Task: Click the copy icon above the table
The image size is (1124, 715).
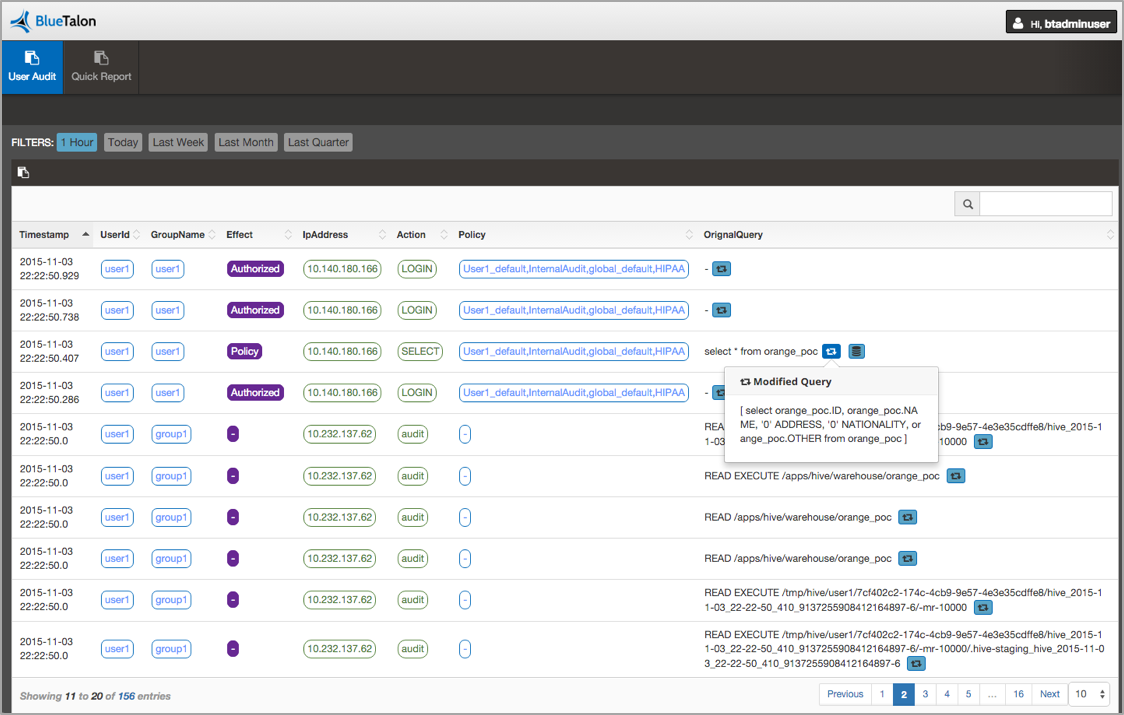Action: 23,173
